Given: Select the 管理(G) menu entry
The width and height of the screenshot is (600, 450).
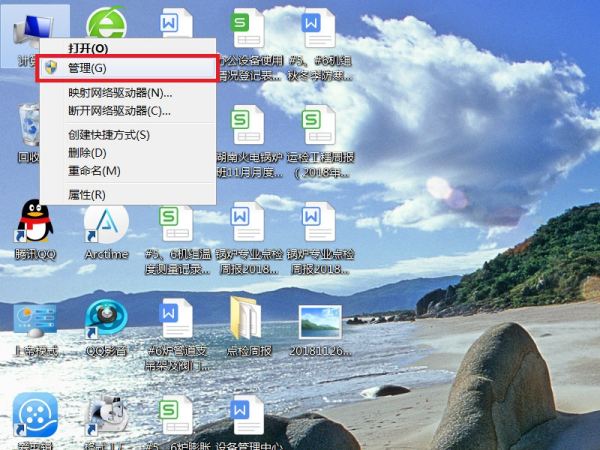Looking at the screenshot, I should 128,68.
